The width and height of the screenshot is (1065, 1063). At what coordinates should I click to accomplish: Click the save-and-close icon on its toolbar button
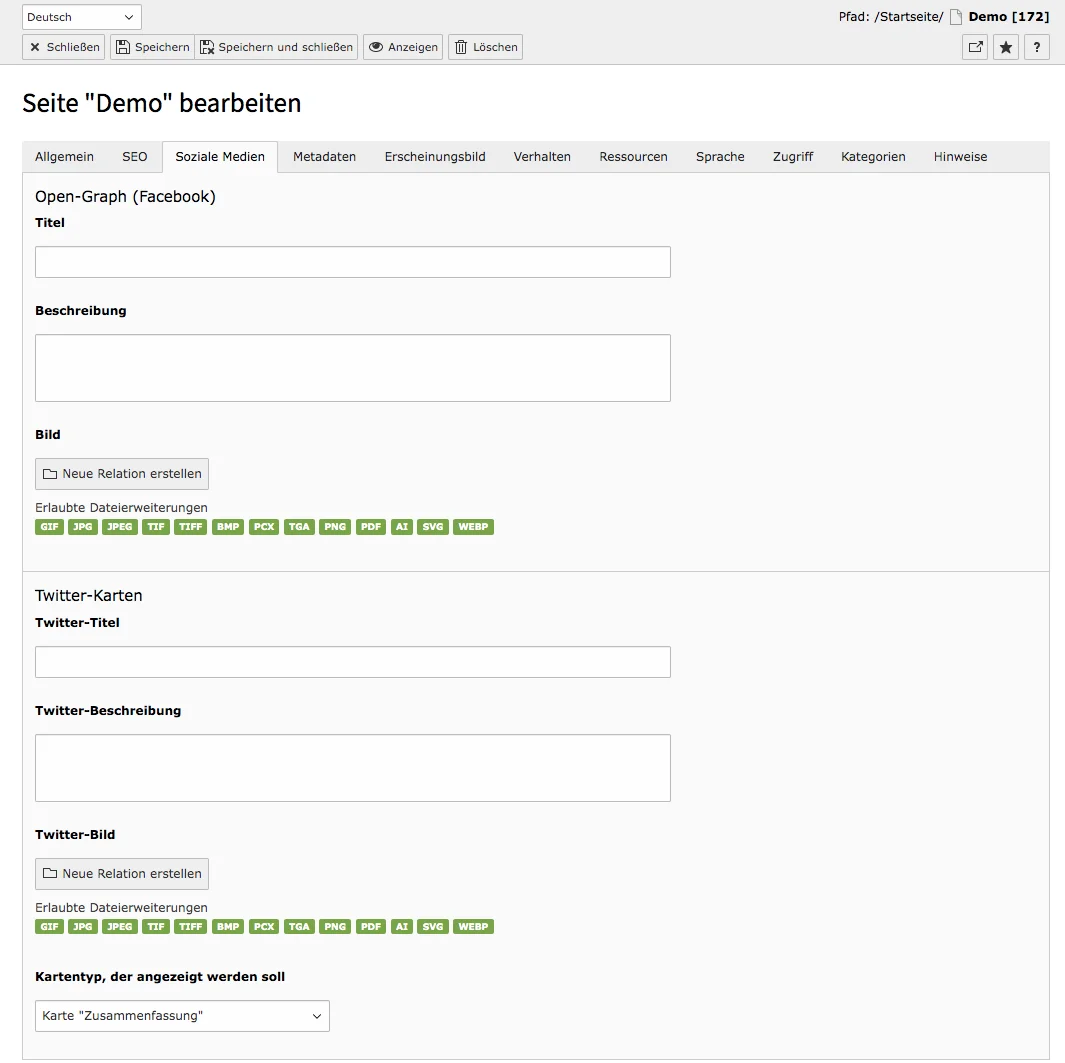point(206,46)
